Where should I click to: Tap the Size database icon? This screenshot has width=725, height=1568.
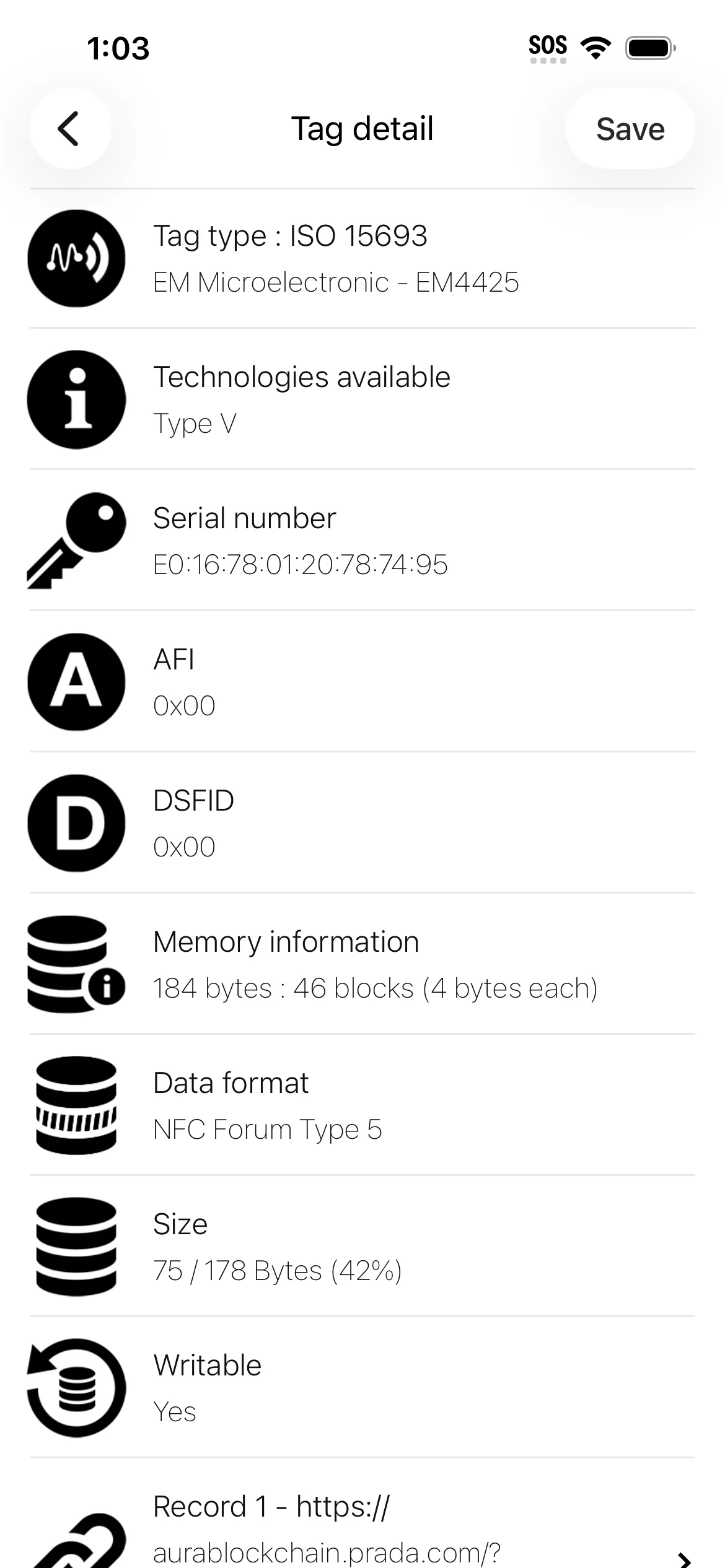click(x=77, y=1247)
